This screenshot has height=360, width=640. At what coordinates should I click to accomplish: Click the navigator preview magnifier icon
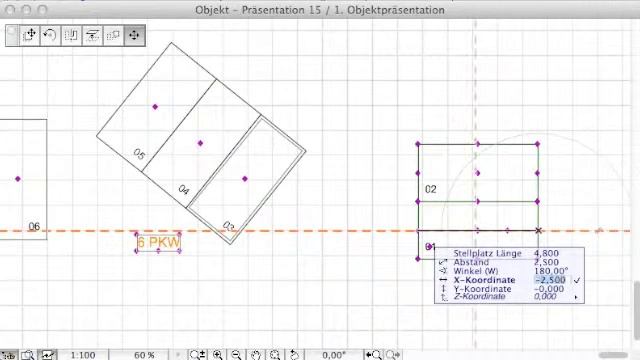click(28, 356)
